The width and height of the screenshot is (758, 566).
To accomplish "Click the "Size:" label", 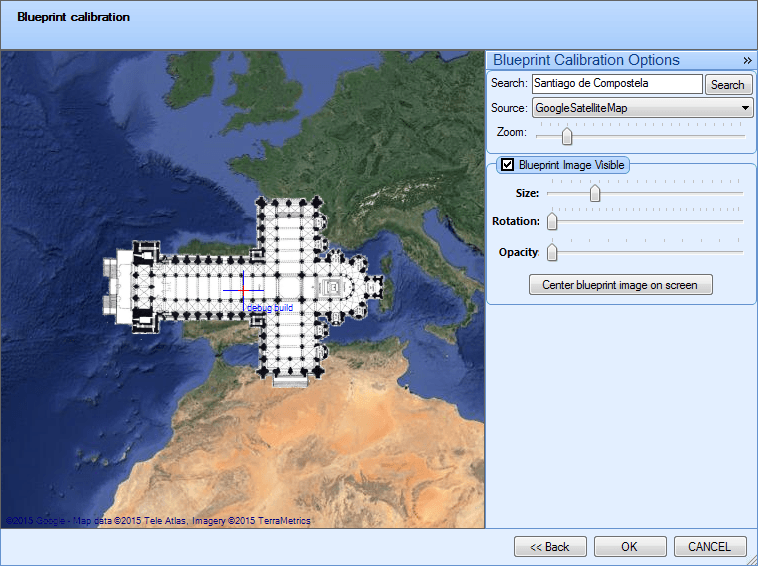I will [527, 193].
